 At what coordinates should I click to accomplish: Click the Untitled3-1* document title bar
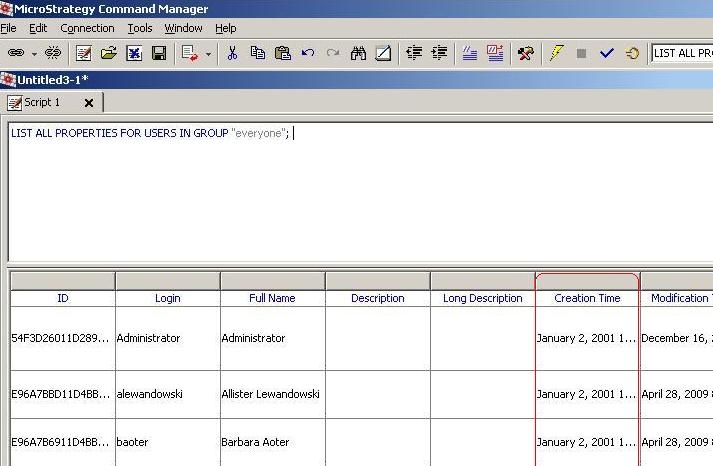pos(356,80)
